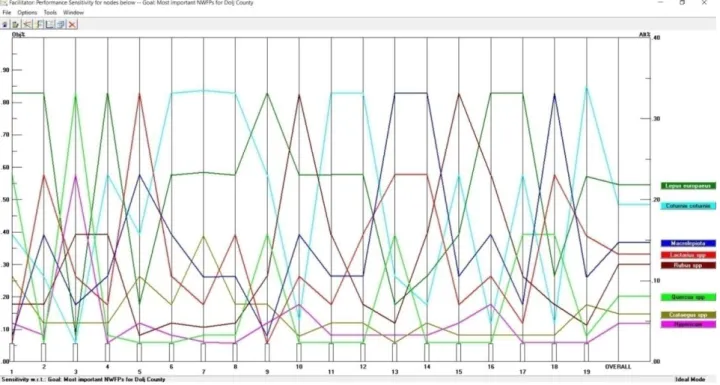The height and width of the screenshot is (385, 720).
Task: Click the x-axis label 13
Action: click(x=395, y=371)
